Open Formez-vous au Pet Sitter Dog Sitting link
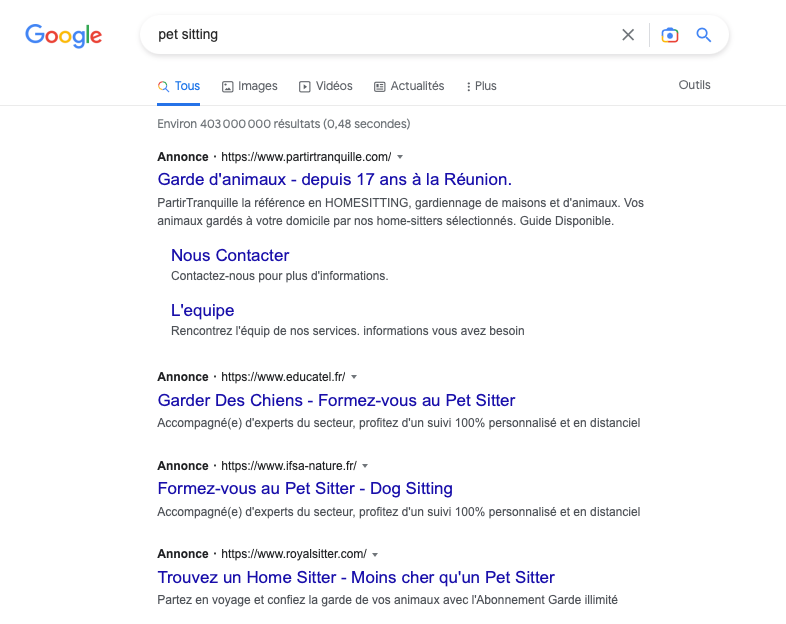Screen dimensions: 786x624 click(305, 489)
